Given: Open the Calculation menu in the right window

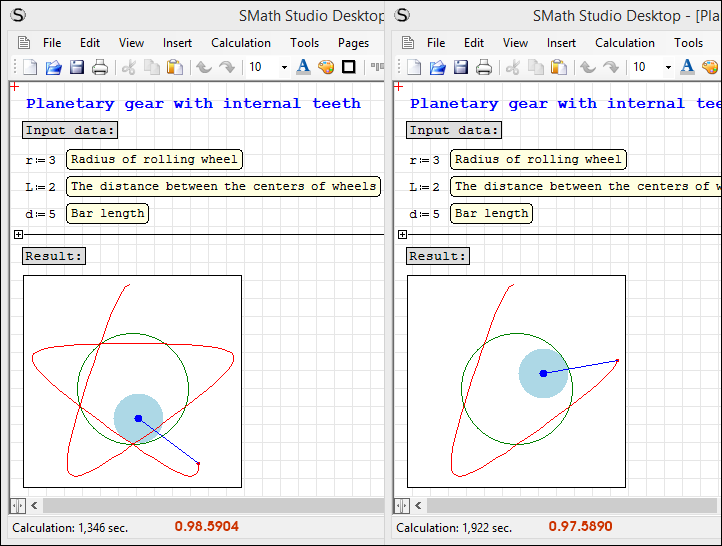Looking at the screenshot, I should tap(625, 43).
